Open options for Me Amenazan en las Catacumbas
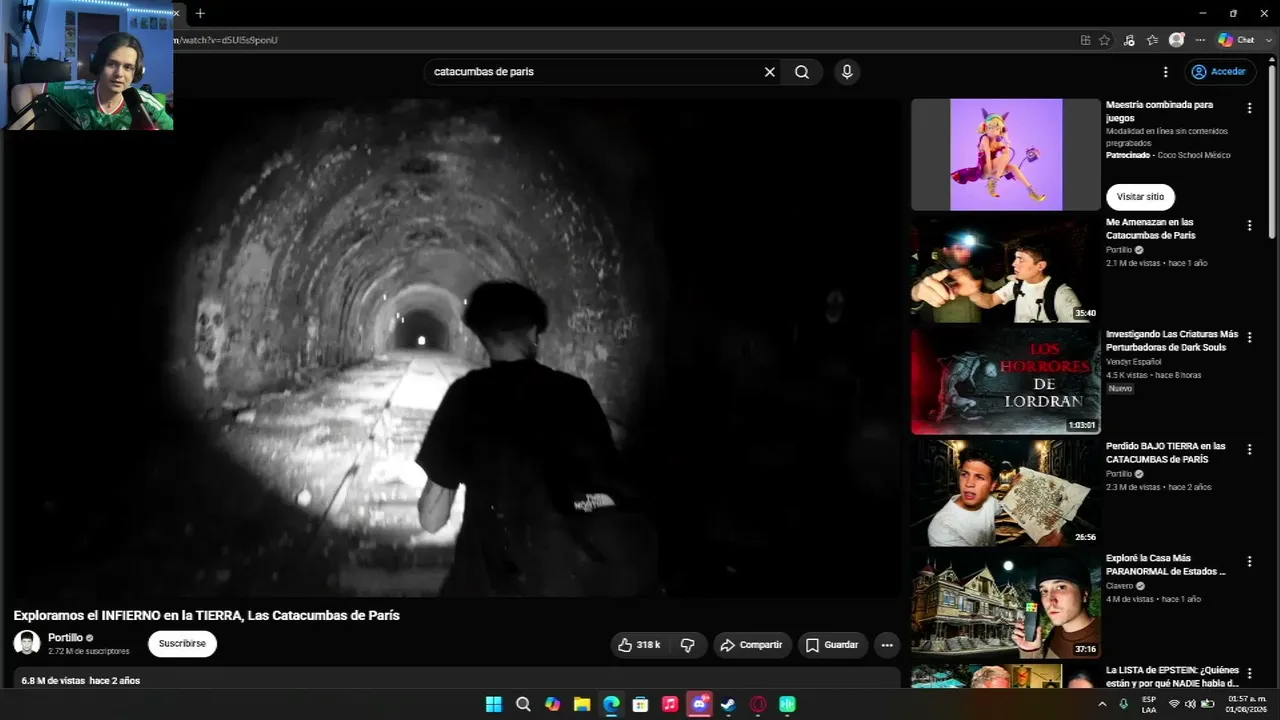 [x=1249, y=226]
